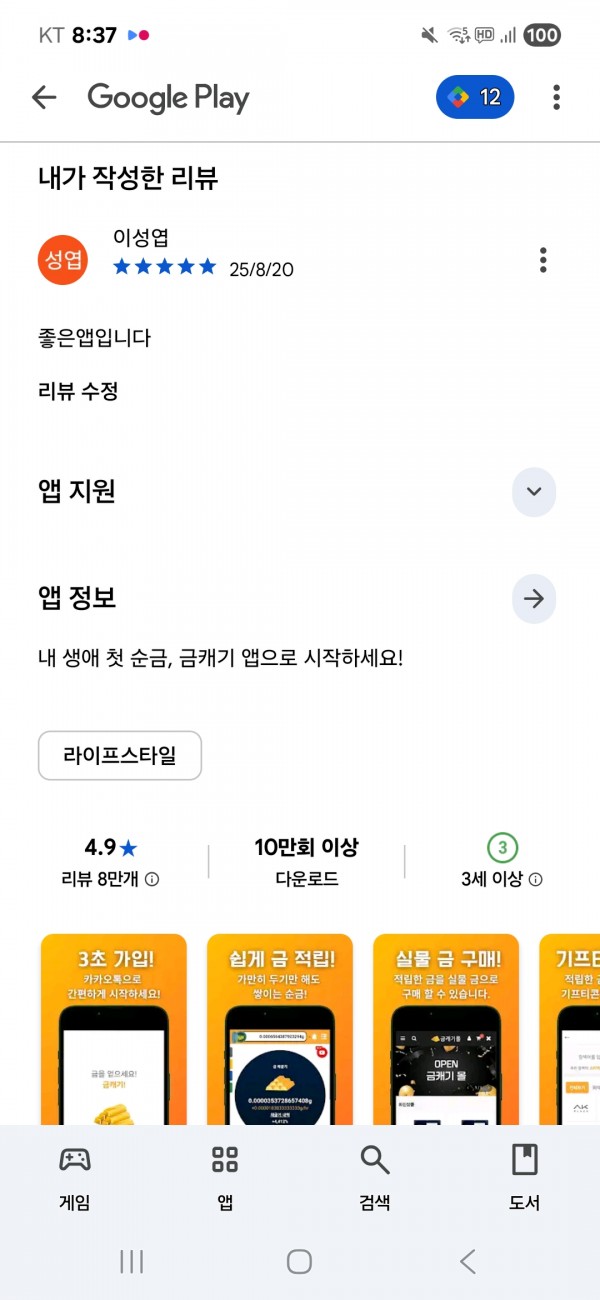Tap the age rating 3 circle icon
The height and width of the screenshot is (1300, 600).
tap(502, 848)
